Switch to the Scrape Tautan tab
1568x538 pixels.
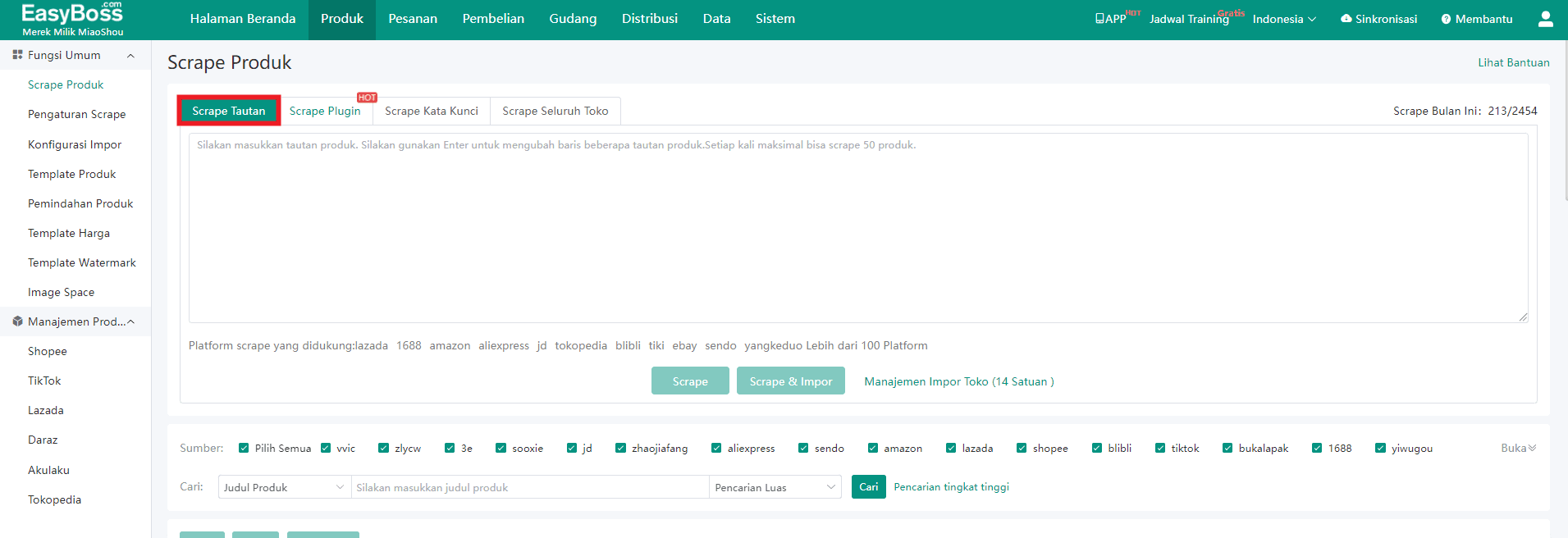(x=229, y=111)
